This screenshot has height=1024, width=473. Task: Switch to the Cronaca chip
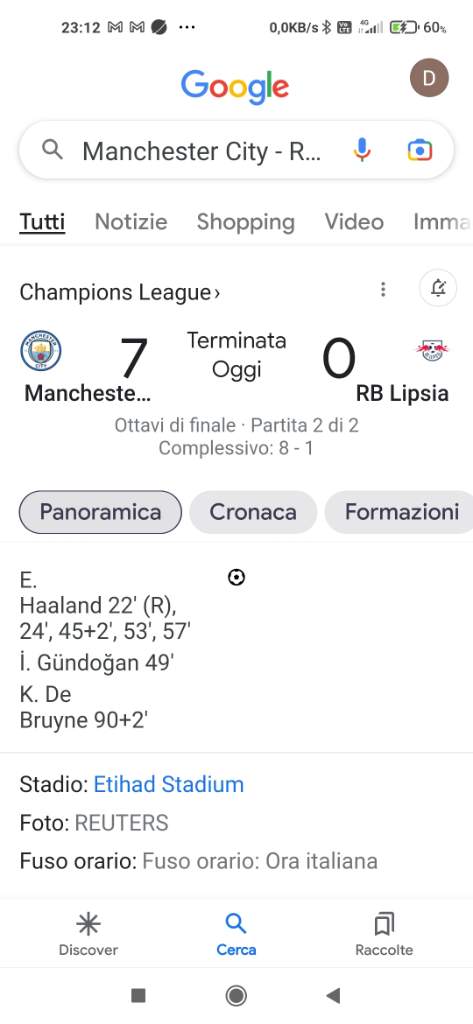tap(253, 512)
